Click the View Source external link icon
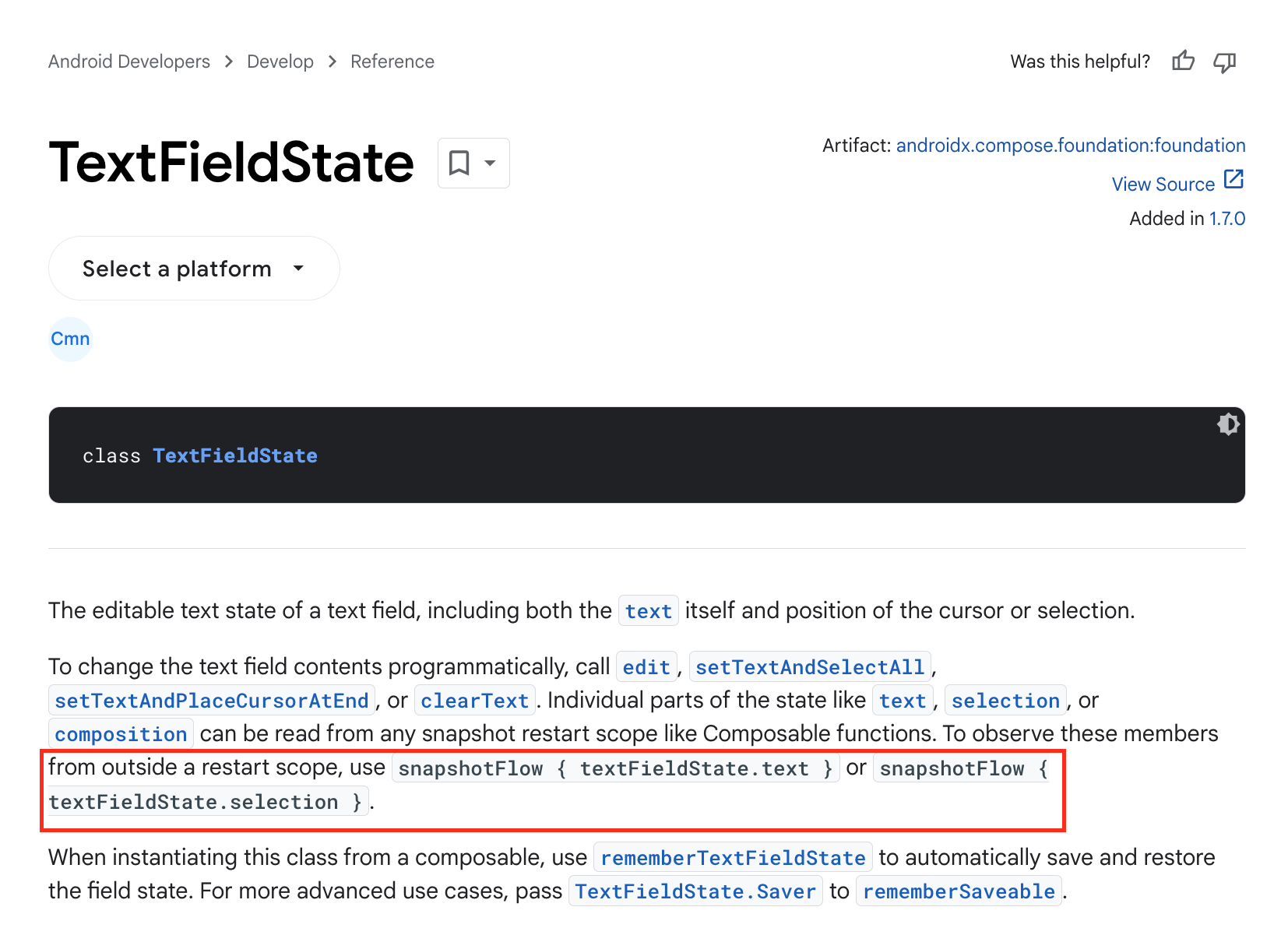This screenshot has height=942, width=1288. coord(1233,180)
